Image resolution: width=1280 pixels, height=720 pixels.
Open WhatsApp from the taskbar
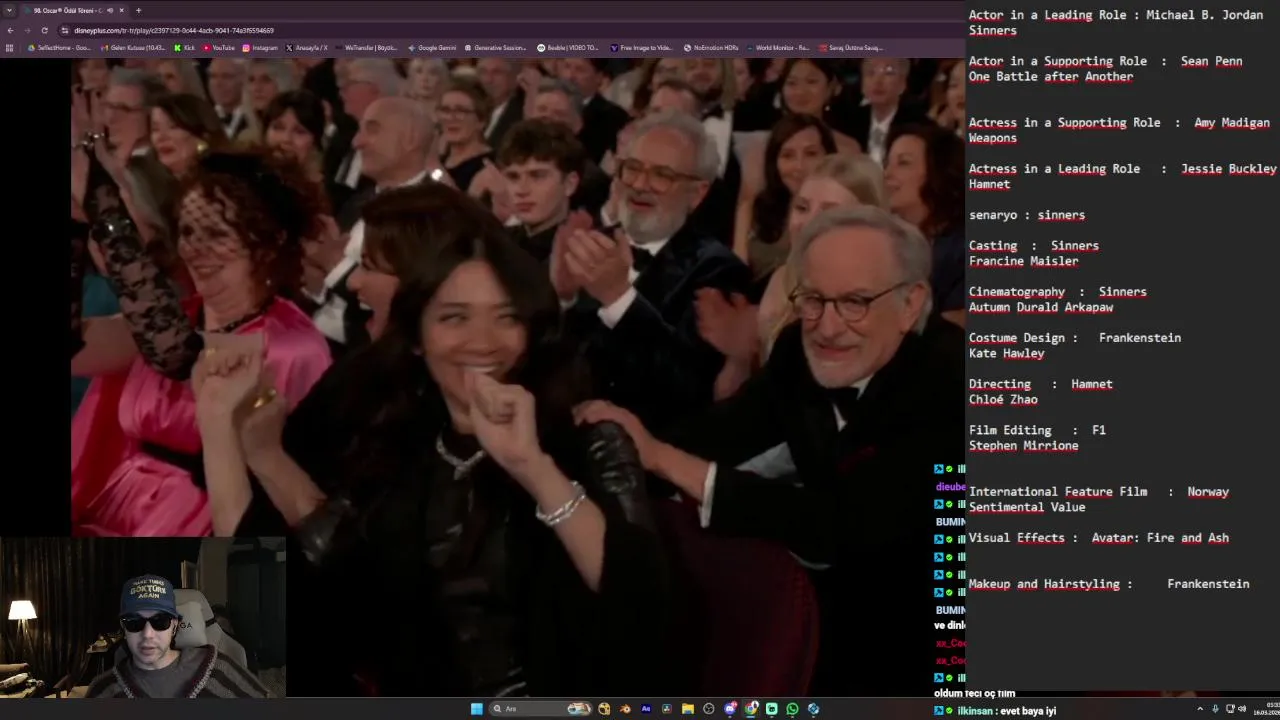pos(792,709)
